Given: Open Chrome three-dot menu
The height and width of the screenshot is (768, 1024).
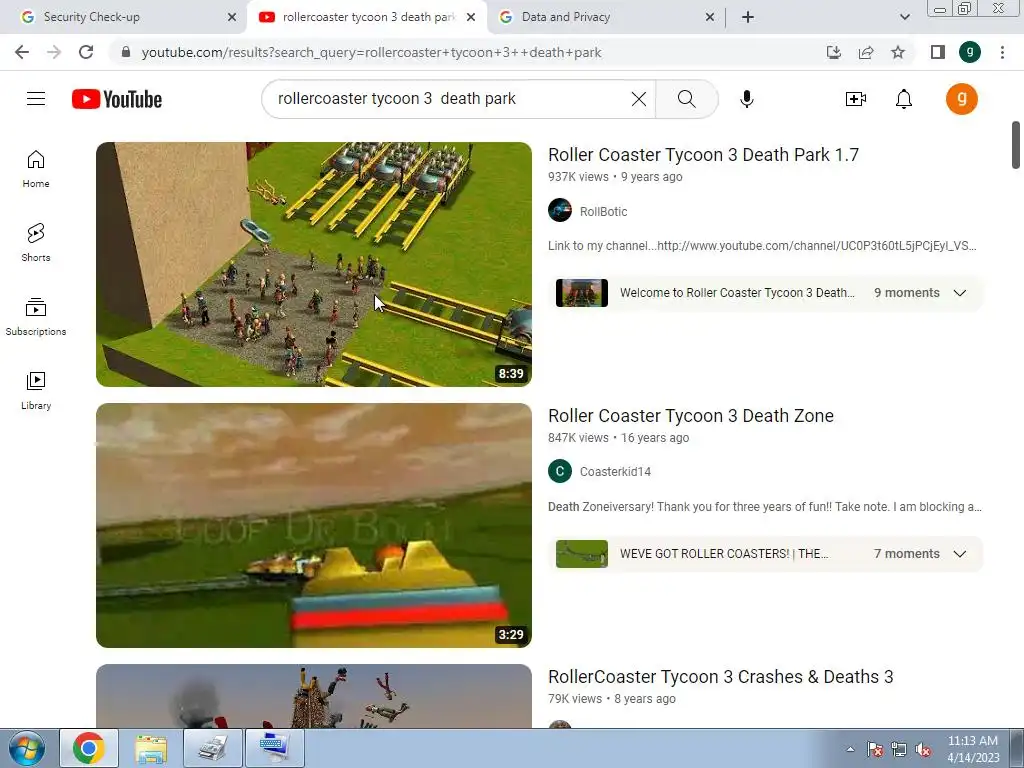Looking at the screenshot, I should (1002, 52).
